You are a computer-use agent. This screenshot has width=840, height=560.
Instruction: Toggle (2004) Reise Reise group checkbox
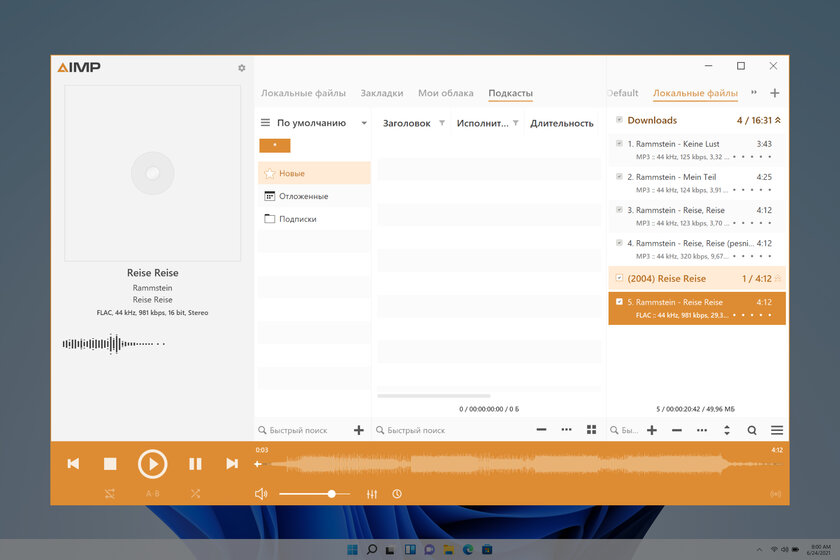pos(619,278)
